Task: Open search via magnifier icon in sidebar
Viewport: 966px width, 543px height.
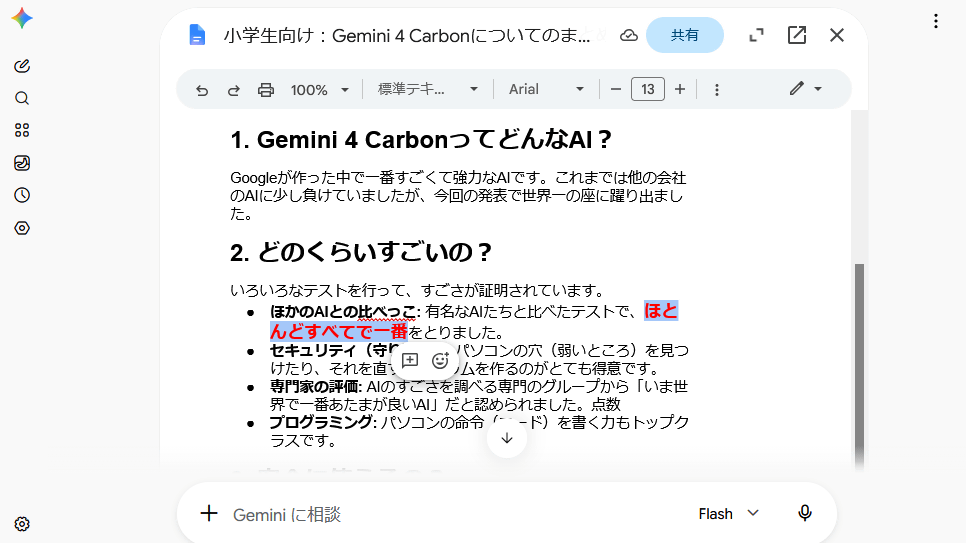Action: 22,98
